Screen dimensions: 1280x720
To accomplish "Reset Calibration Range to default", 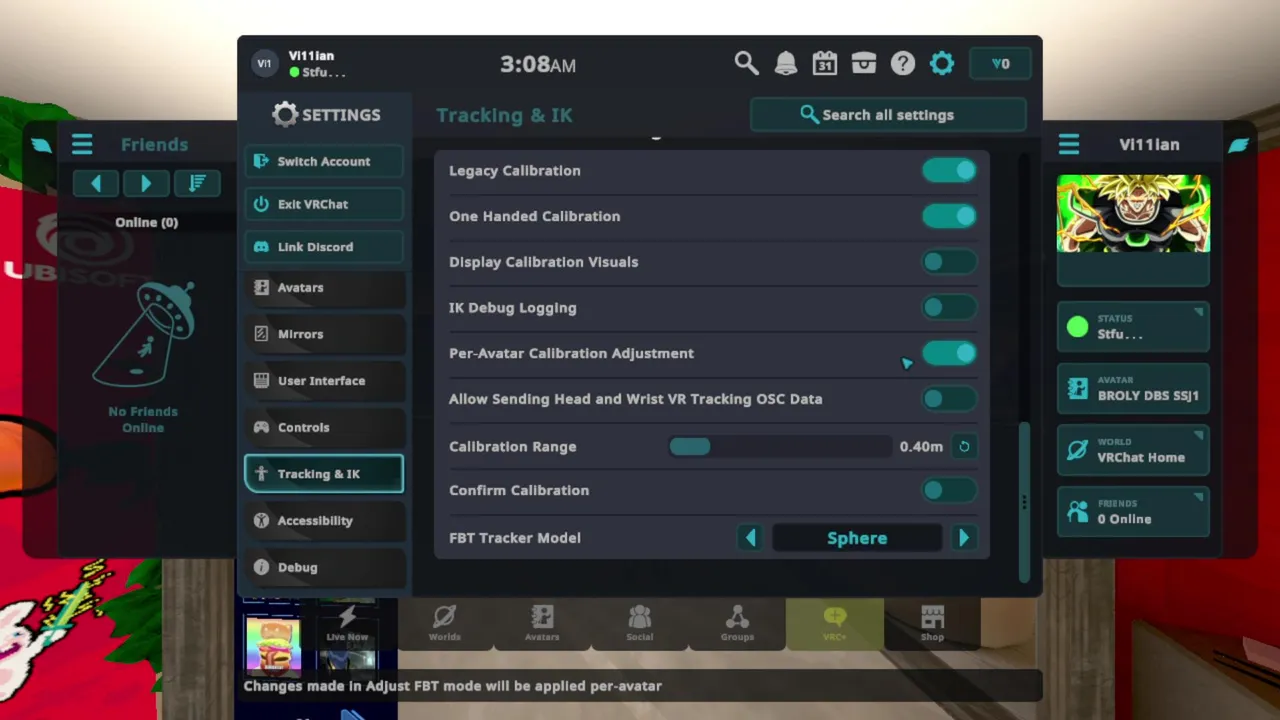I will [x=964, y=447].
